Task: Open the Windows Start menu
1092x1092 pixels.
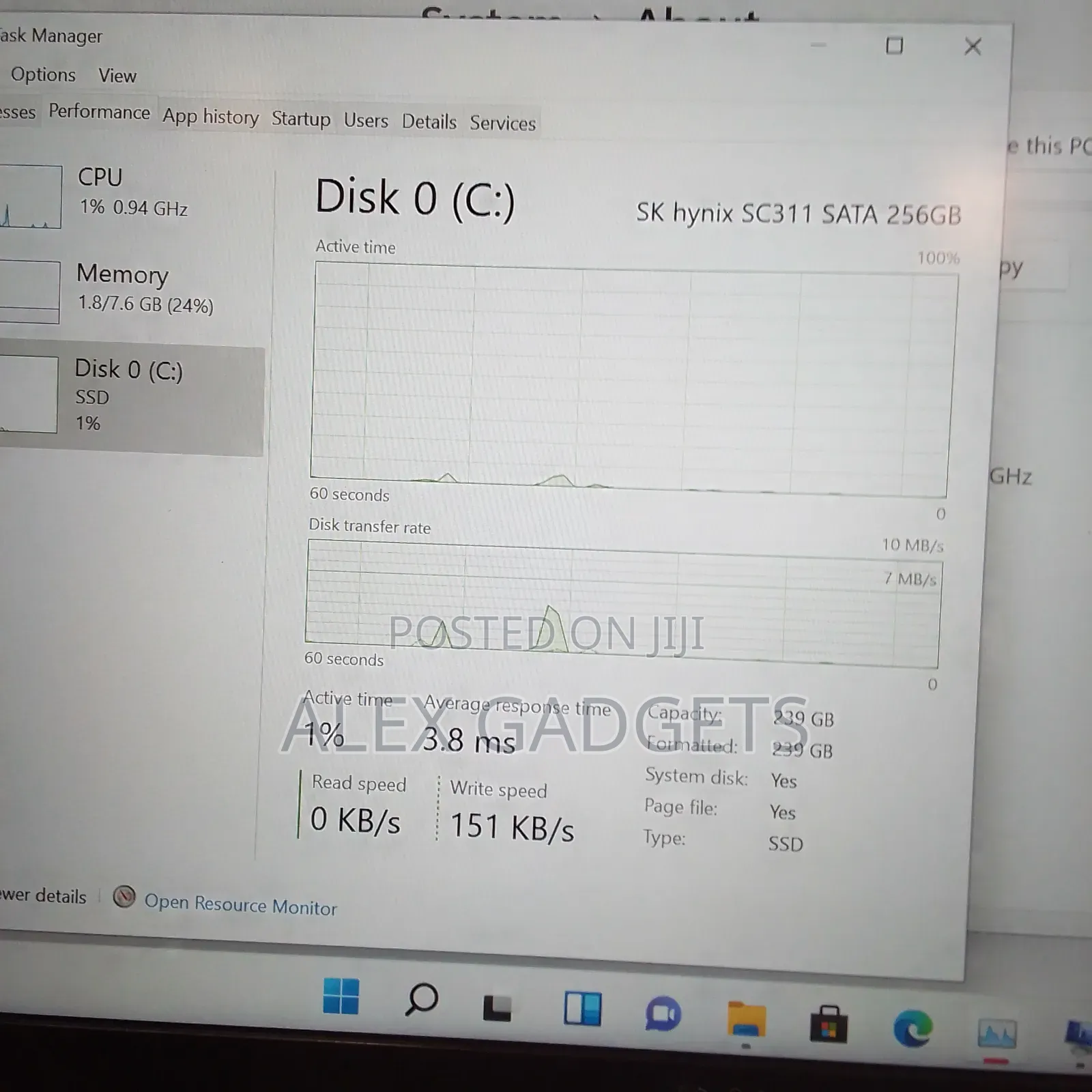Action: point(341,996)
